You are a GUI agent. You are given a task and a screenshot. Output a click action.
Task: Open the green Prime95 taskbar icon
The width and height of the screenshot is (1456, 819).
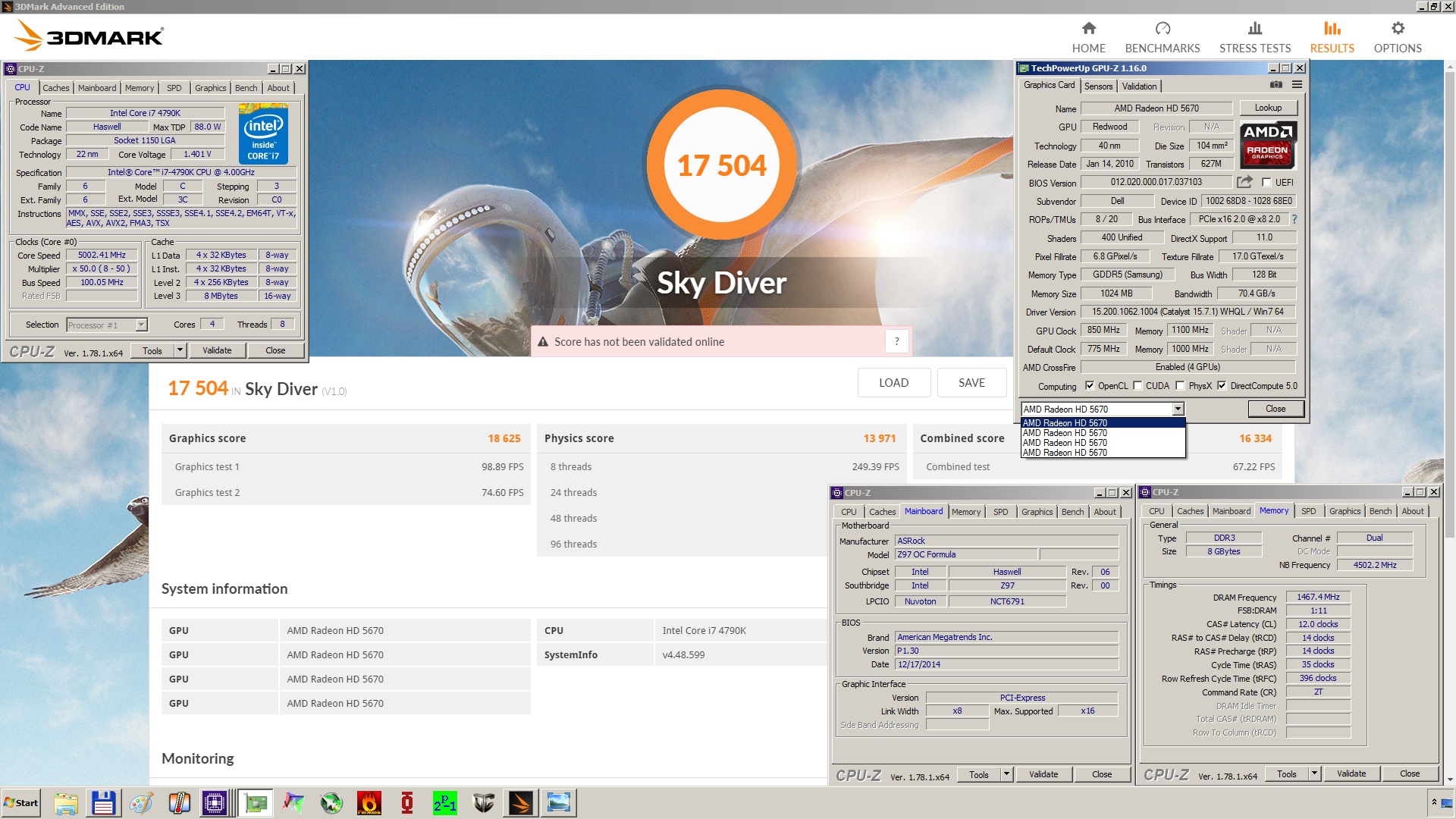pos(445,803)
